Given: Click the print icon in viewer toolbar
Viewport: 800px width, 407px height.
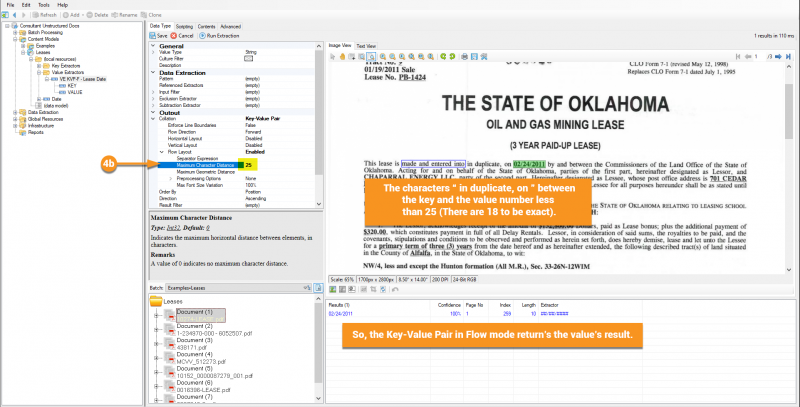Looking at the screenshot, I should click(465, 57).
